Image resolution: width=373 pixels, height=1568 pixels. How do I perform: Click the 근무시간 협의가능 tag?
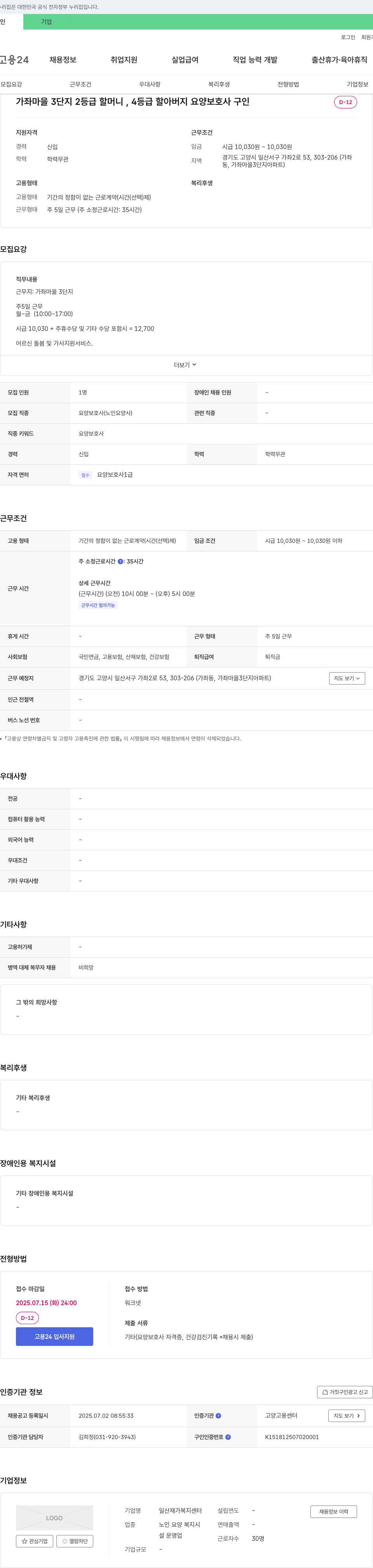coord(98,606)
